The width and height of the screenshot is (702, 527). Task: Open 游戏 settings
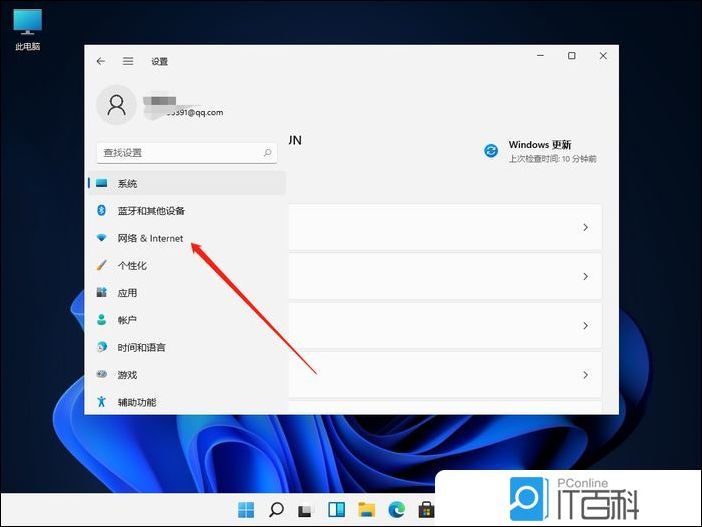[x=187, y=375]
